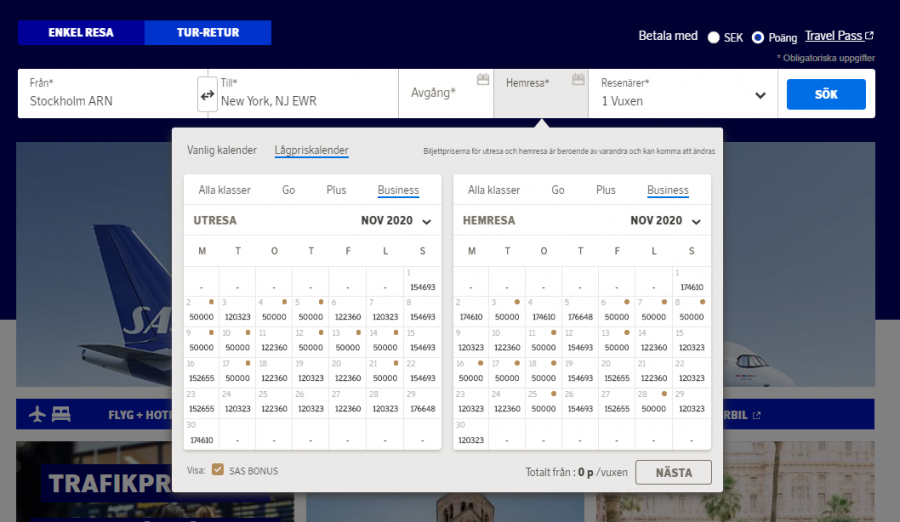Viewport: 900px width, 522px height.
Task: Open the Utresa NOV 2020 month dropdown
Action: tap(426, 222)
